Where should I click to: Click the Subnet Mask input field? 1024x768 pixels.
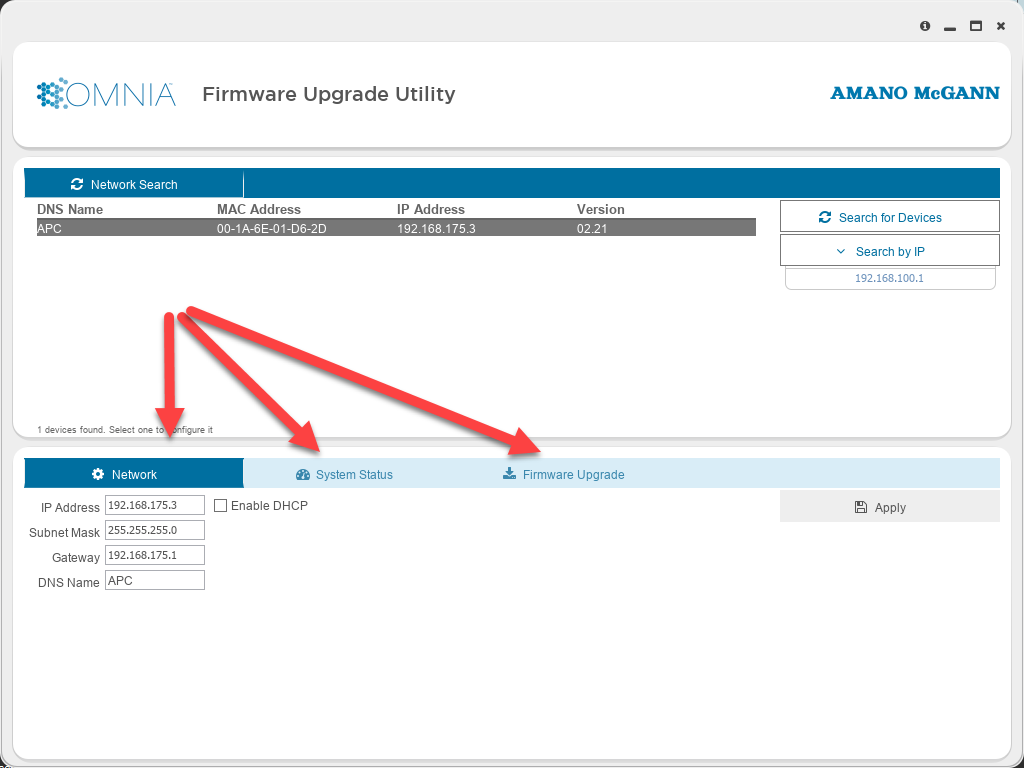coord(155,530)
